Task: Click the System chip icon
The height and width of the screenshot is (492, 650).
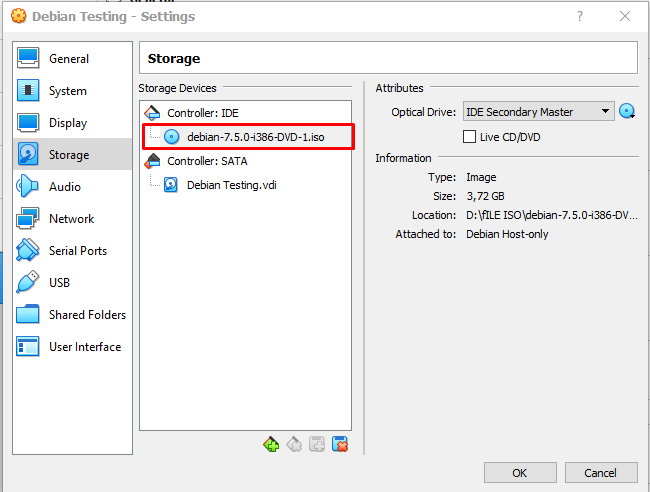Action: (28, 90)
